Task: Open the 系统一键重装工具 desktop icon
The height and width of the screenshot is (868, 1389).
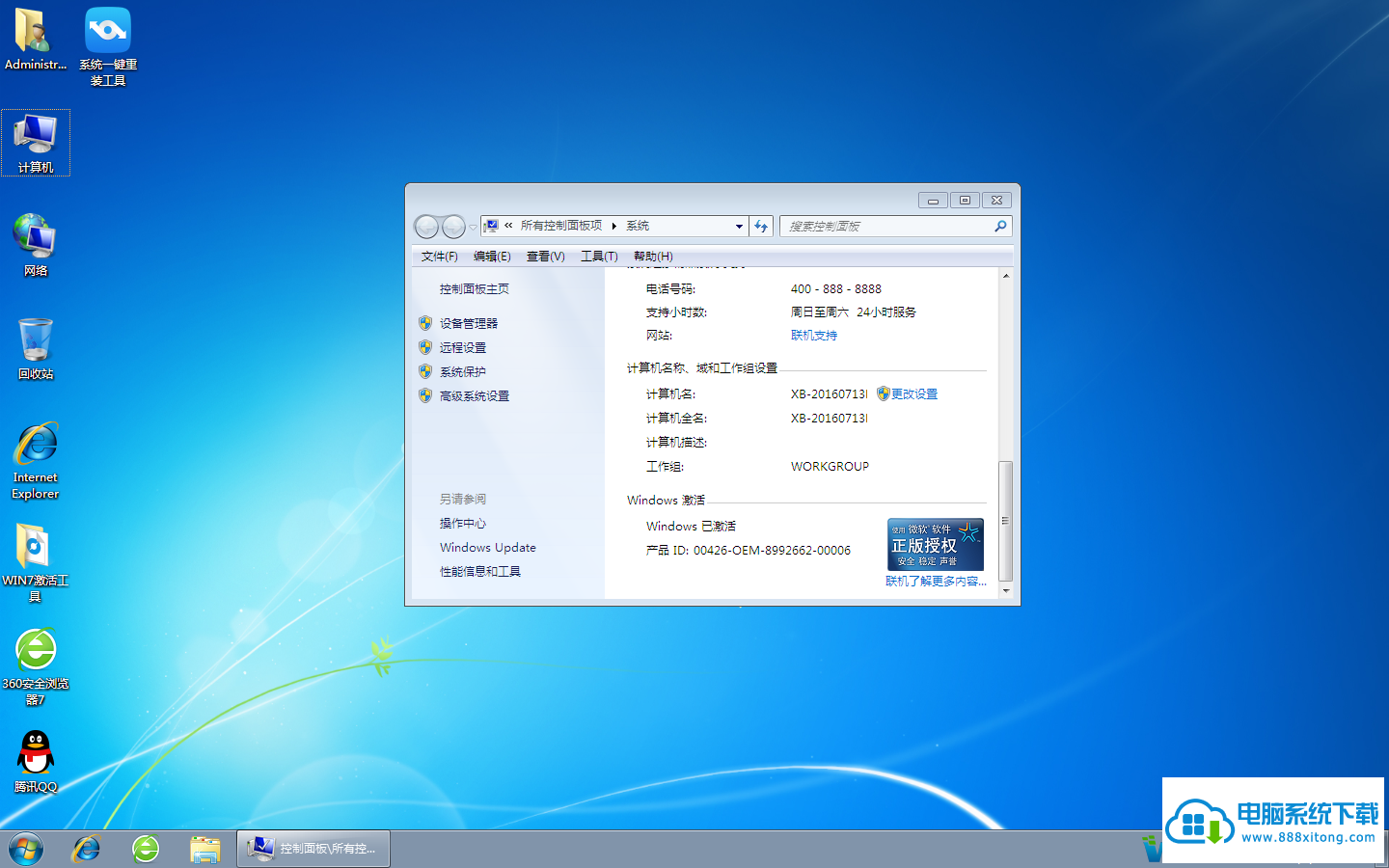Action: (x=108, y=46)
